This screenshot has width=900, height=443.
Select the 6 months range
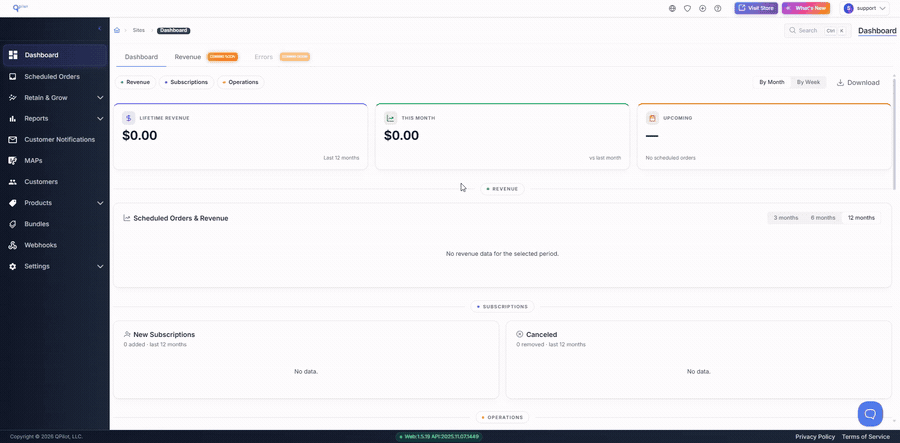(823, 217)
